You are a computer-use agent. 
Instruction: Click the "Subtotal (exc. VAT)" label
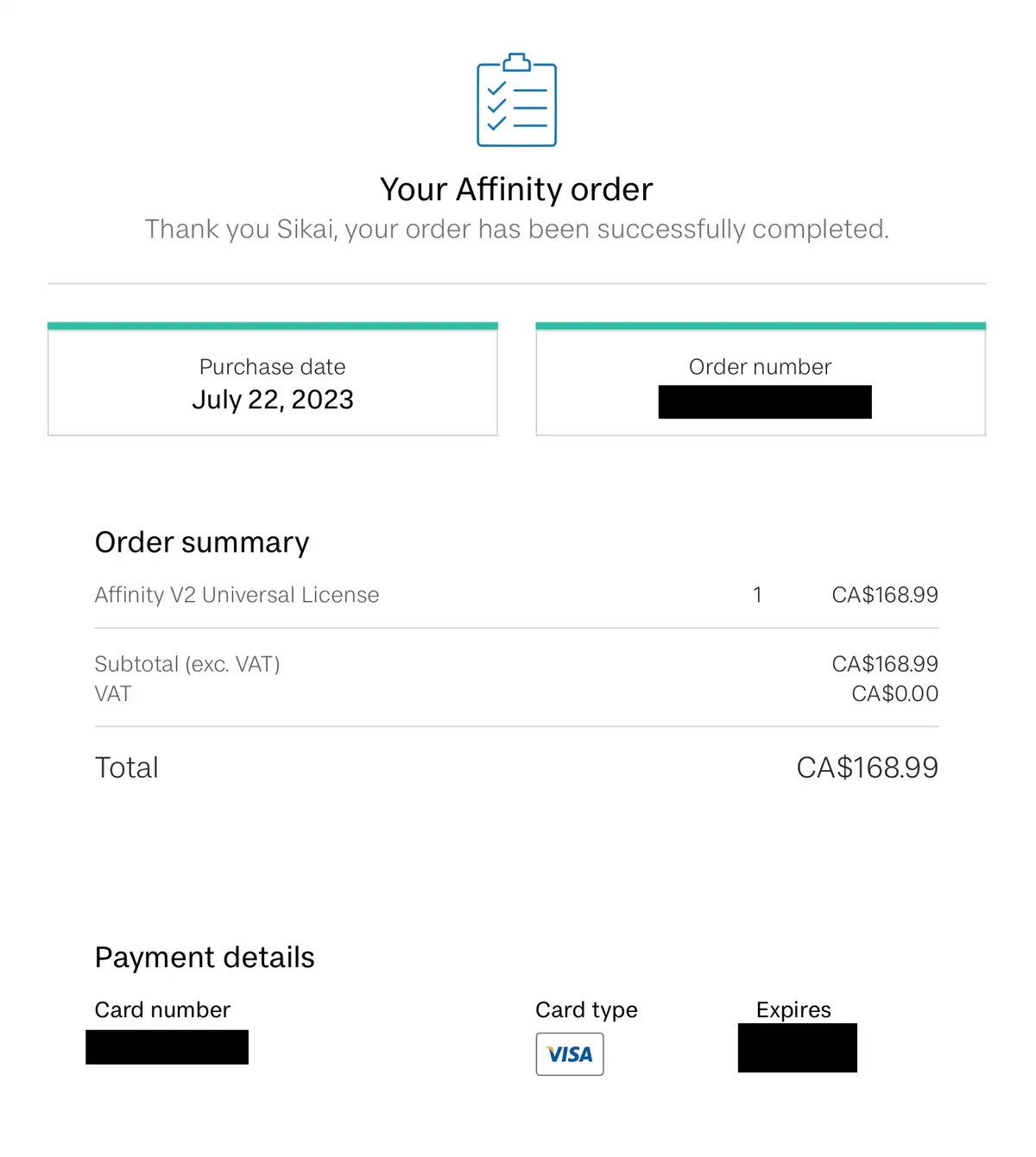tap(187, 664)
